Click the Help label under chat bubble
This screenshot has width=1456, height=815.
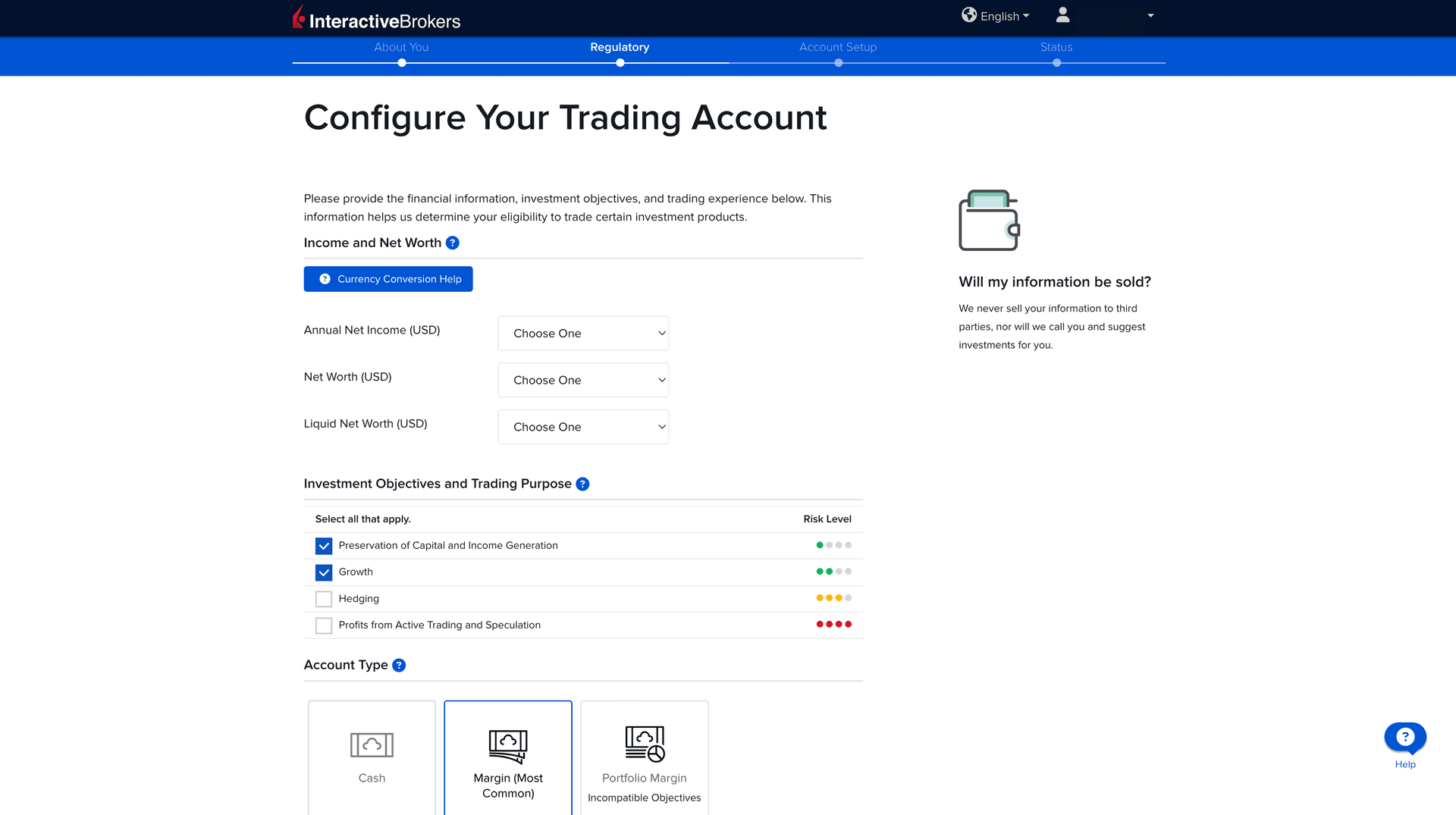click(1405, 764)
